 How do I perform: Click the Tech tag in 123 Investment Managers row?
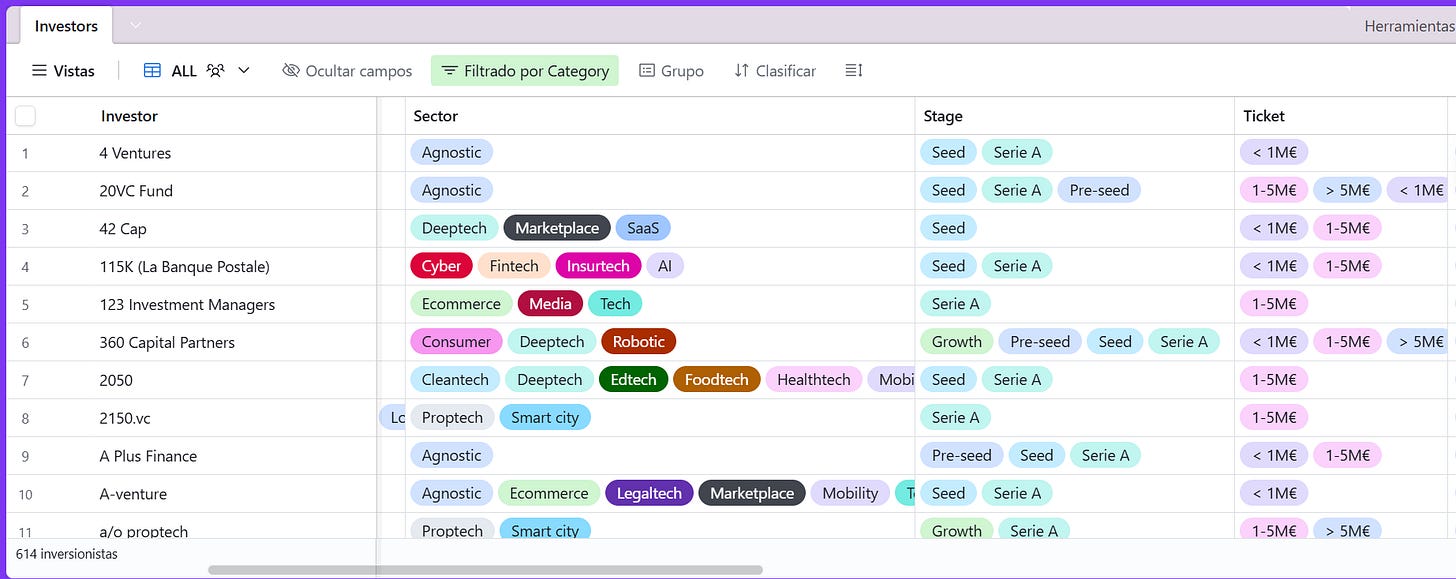(x=615, y=304)
